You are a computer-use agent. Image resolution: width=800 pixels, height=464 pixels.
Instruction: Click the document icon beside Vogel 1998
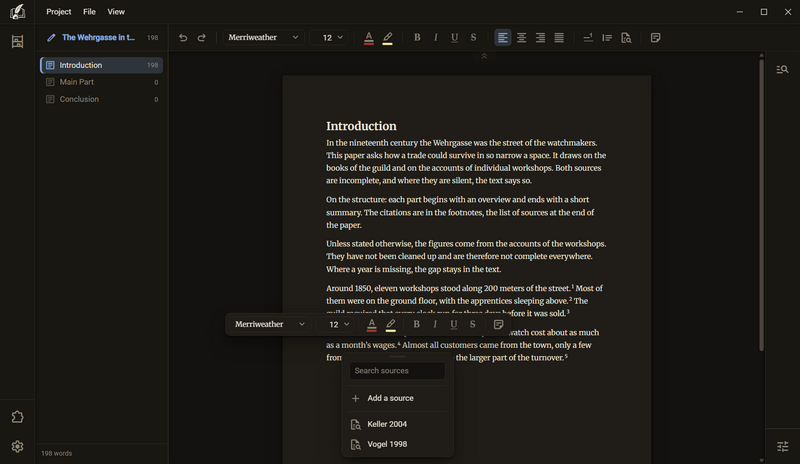356,445
